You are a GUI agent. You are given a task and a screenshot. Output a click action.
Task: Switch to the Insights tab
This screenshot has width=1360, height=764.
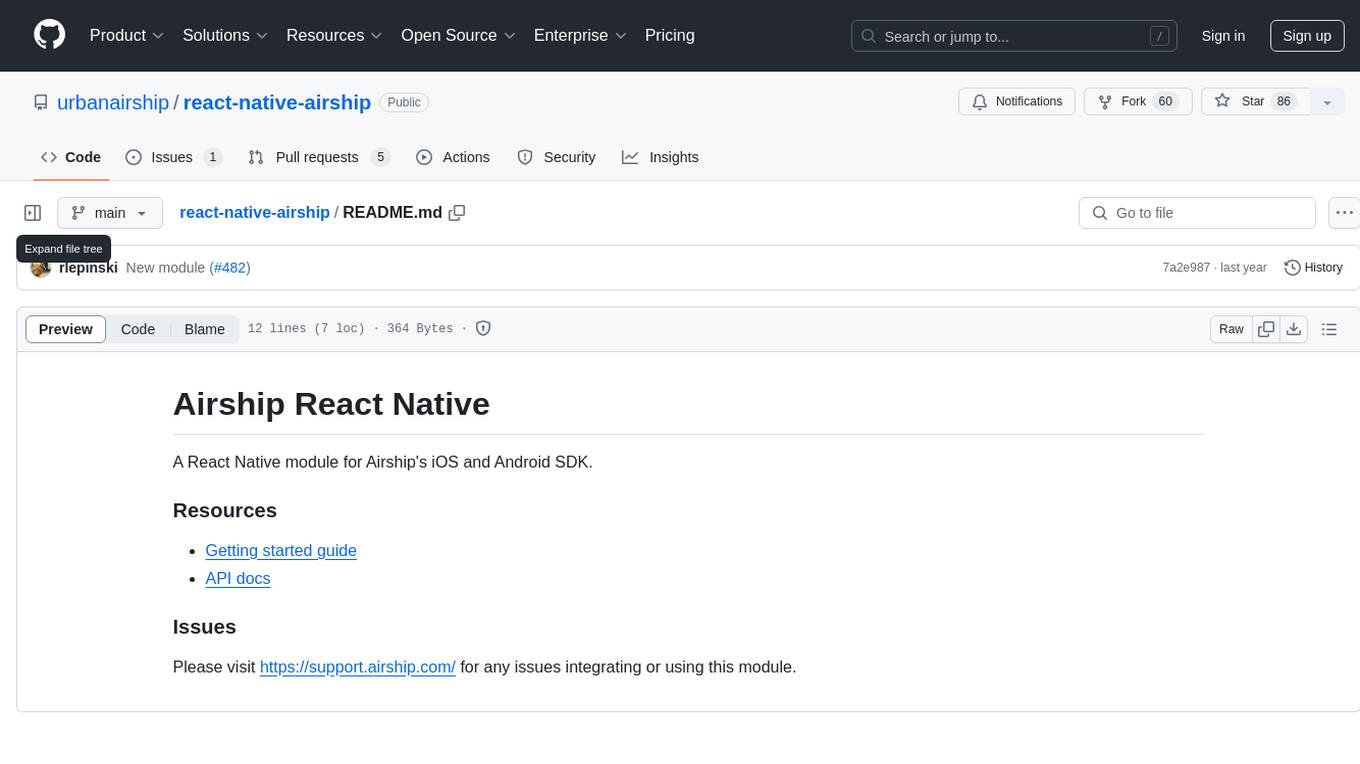[x=660, y=157]
